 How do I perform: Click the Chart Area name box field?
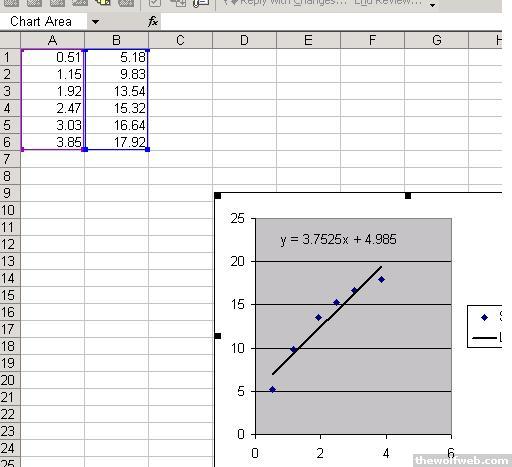44,22
